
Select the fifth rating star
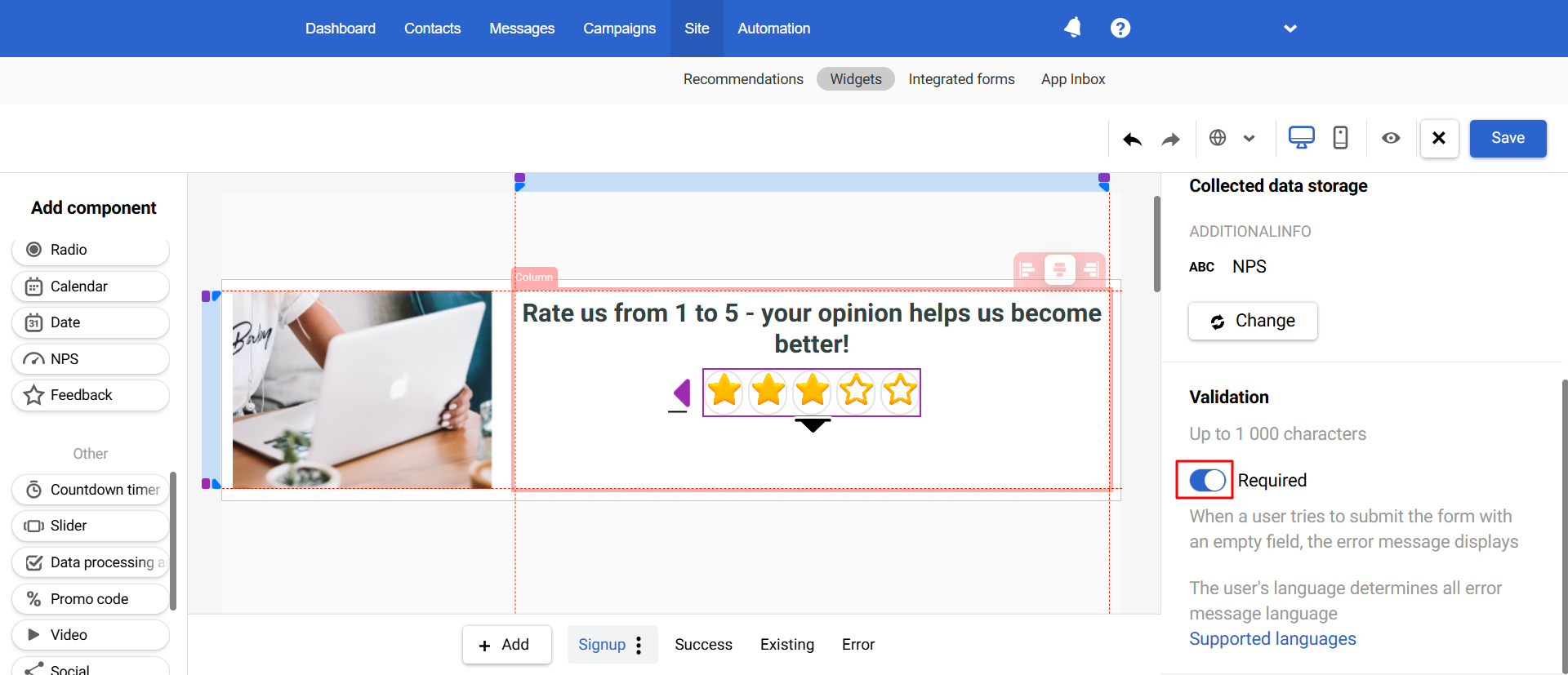coord(900,392)
